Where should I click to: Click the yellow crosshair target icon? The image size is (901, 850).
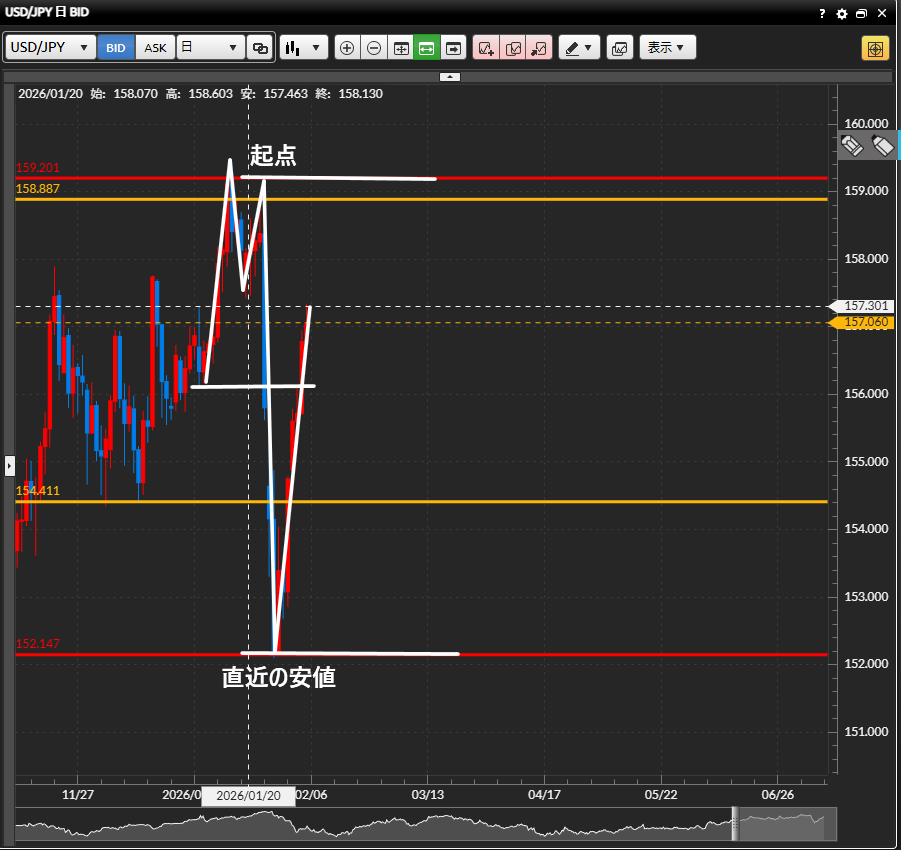874,48
